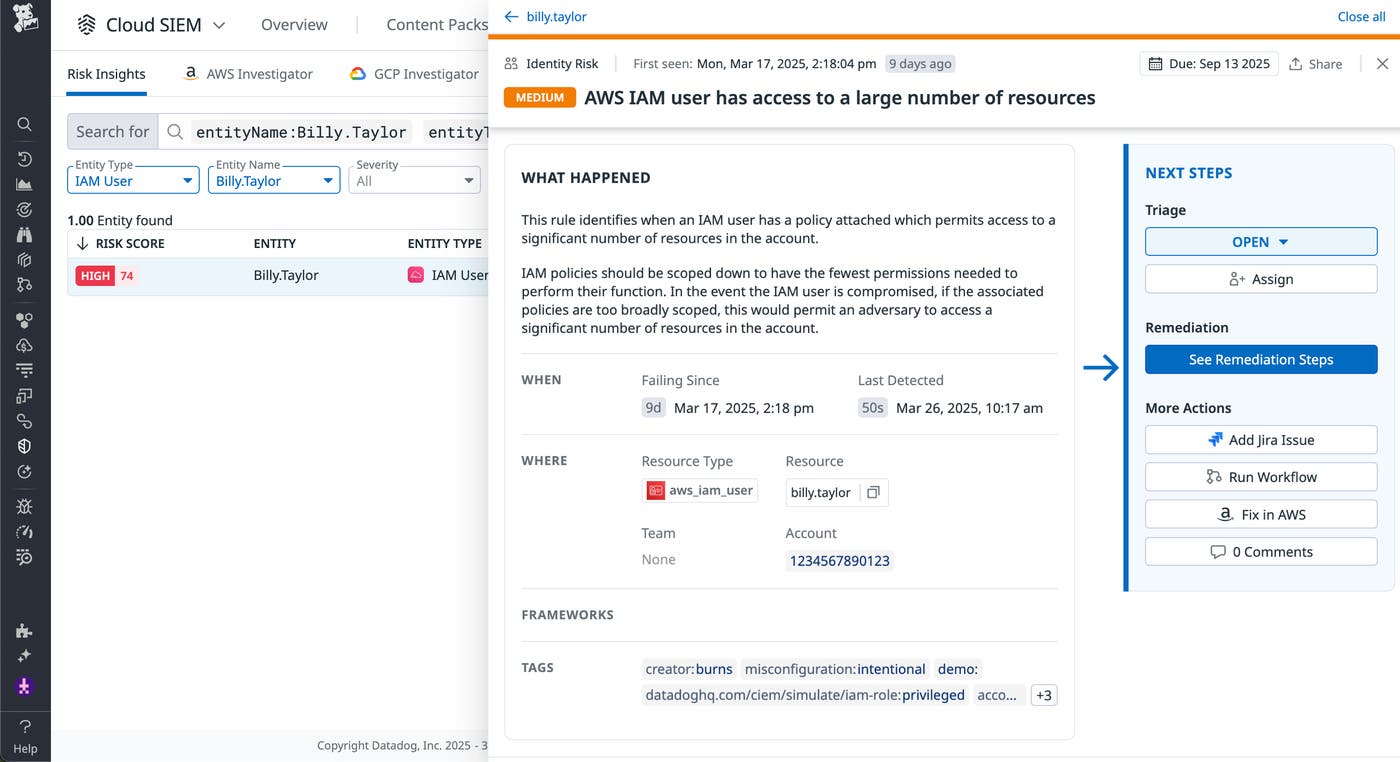Screen dimensions: 1400x762
Task: Open Bits AI sparkles icon in sidebar
Action: [x=25, y=656]
